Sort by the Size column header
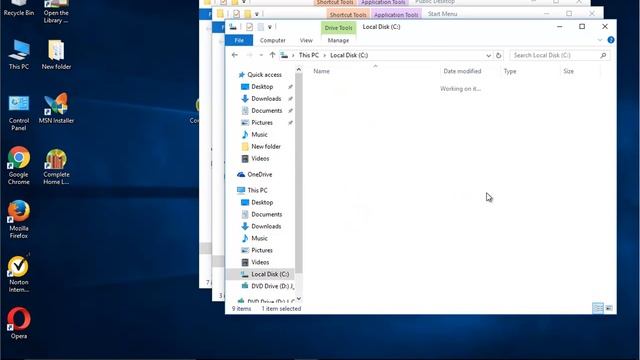 568,71
